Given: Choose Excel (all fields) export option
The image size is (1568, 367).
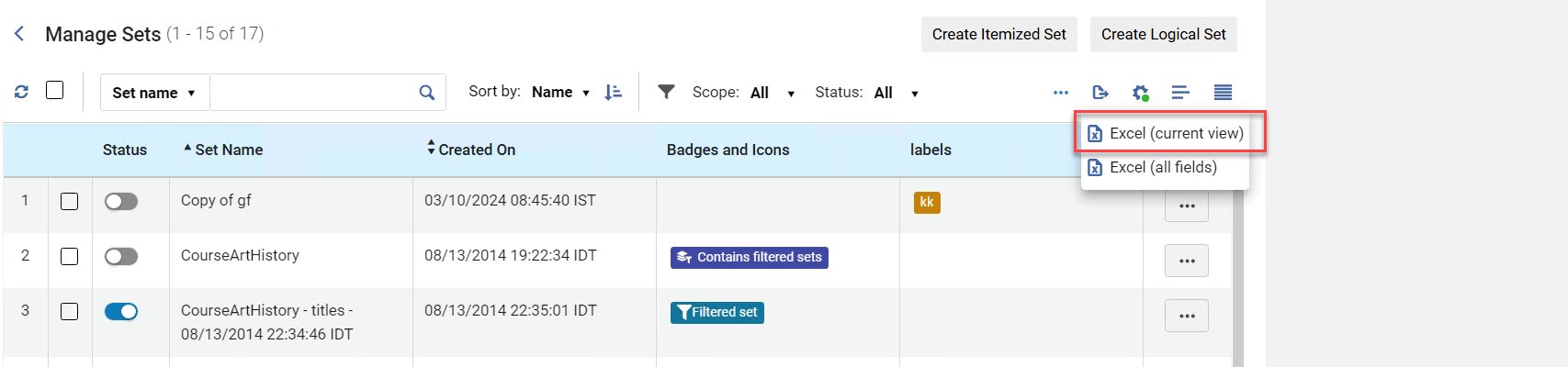Looking at the screenshot, I should (x=1165, y=168).
